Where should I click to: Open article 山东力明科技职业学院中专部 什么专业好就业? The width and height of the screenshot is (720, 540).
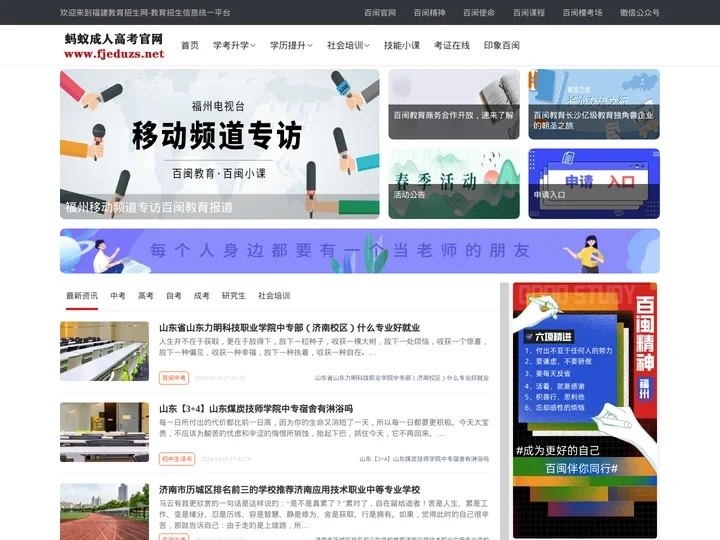coord(289,327)
